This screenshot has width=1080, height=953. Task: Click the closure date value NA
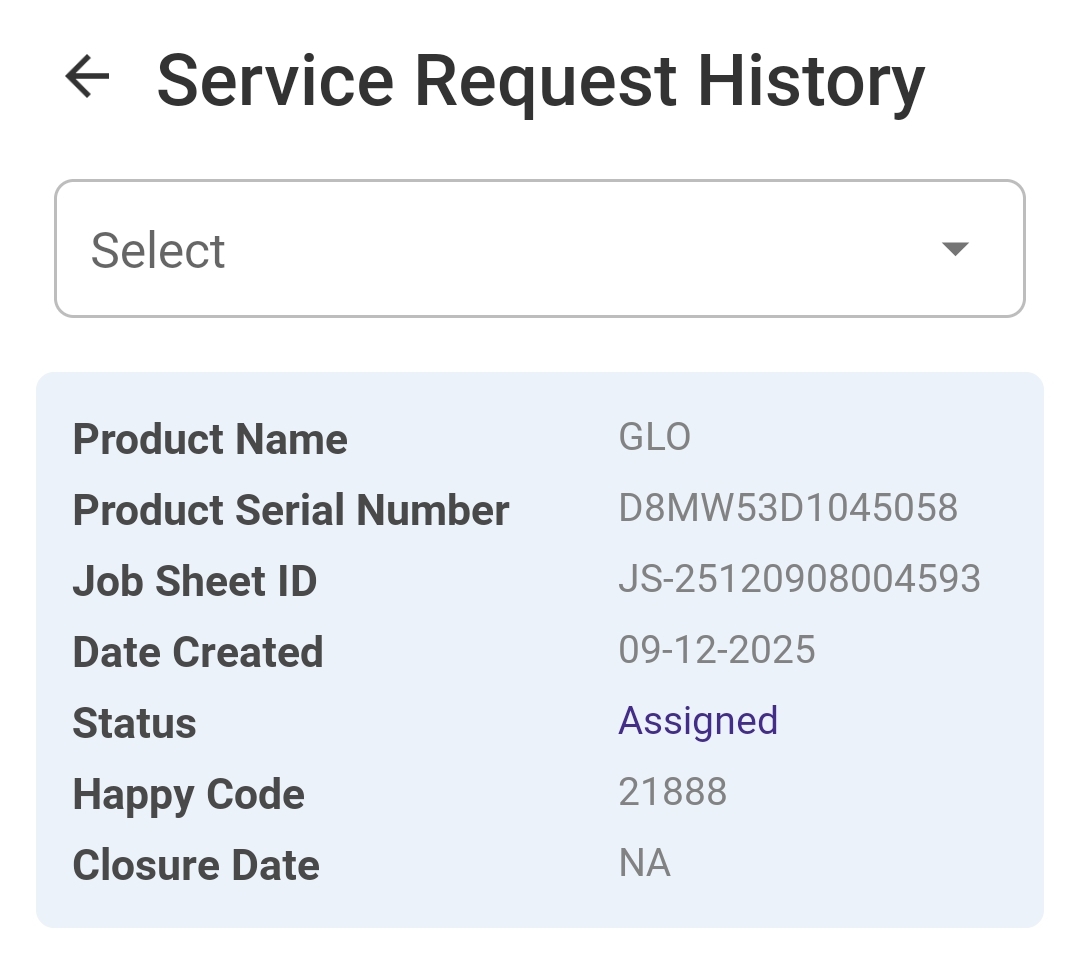pos(645,863)
